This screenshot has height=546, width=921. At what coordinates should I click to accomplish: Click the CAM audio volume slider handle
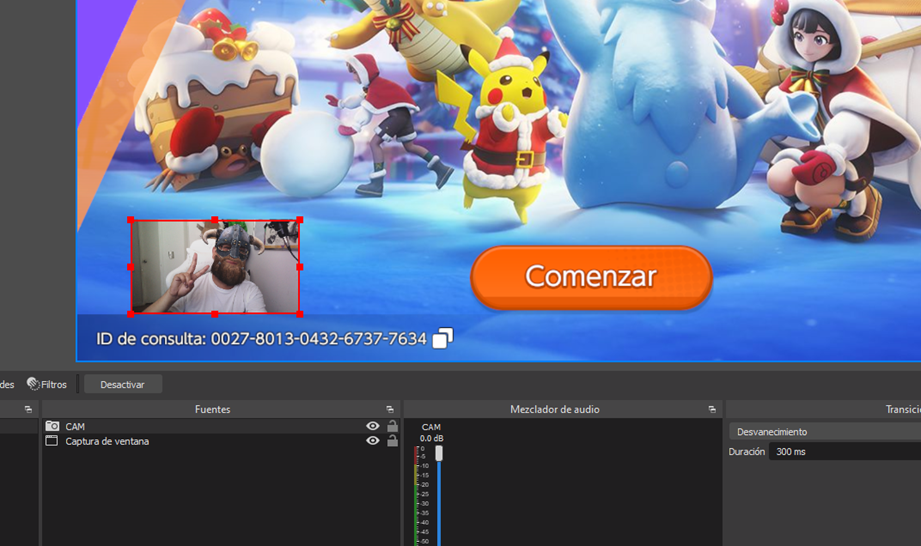pos(439,453)
